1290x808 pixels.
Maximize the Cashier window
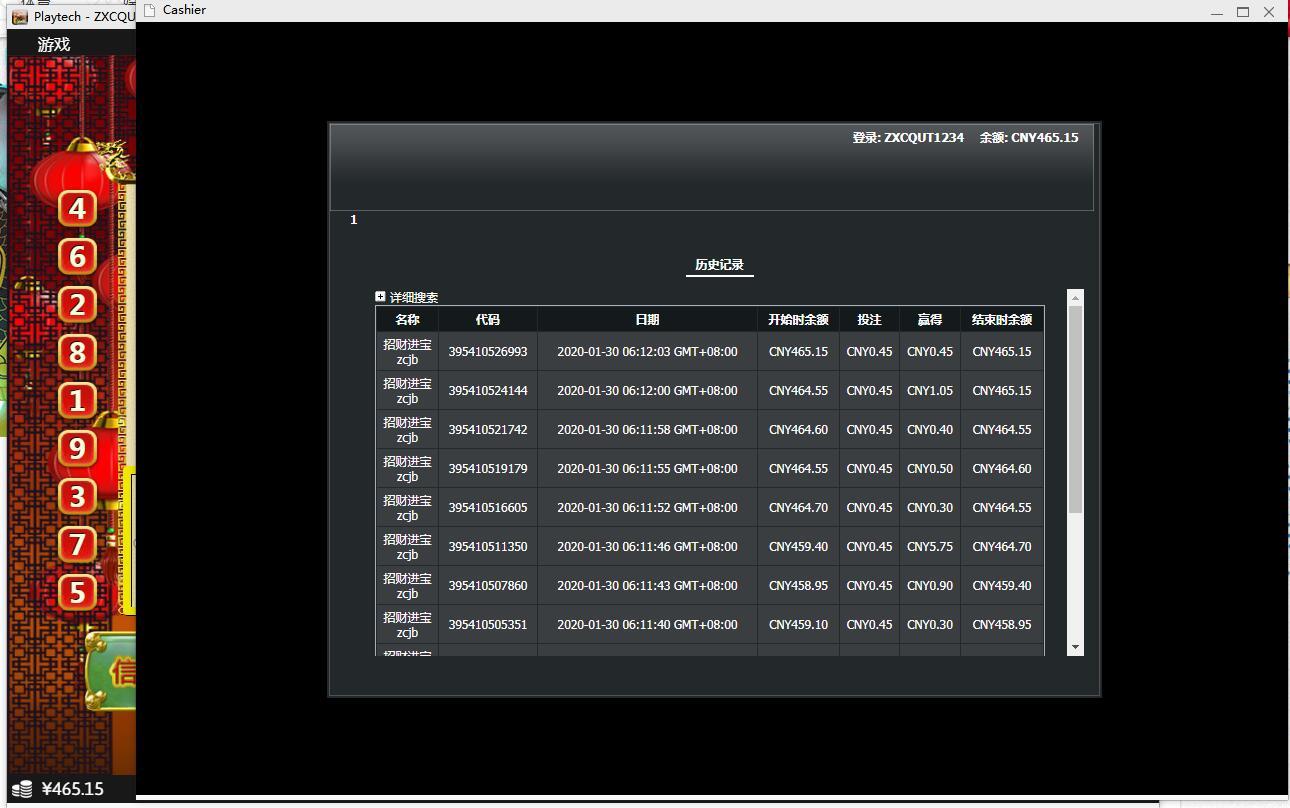point(1243,12)
